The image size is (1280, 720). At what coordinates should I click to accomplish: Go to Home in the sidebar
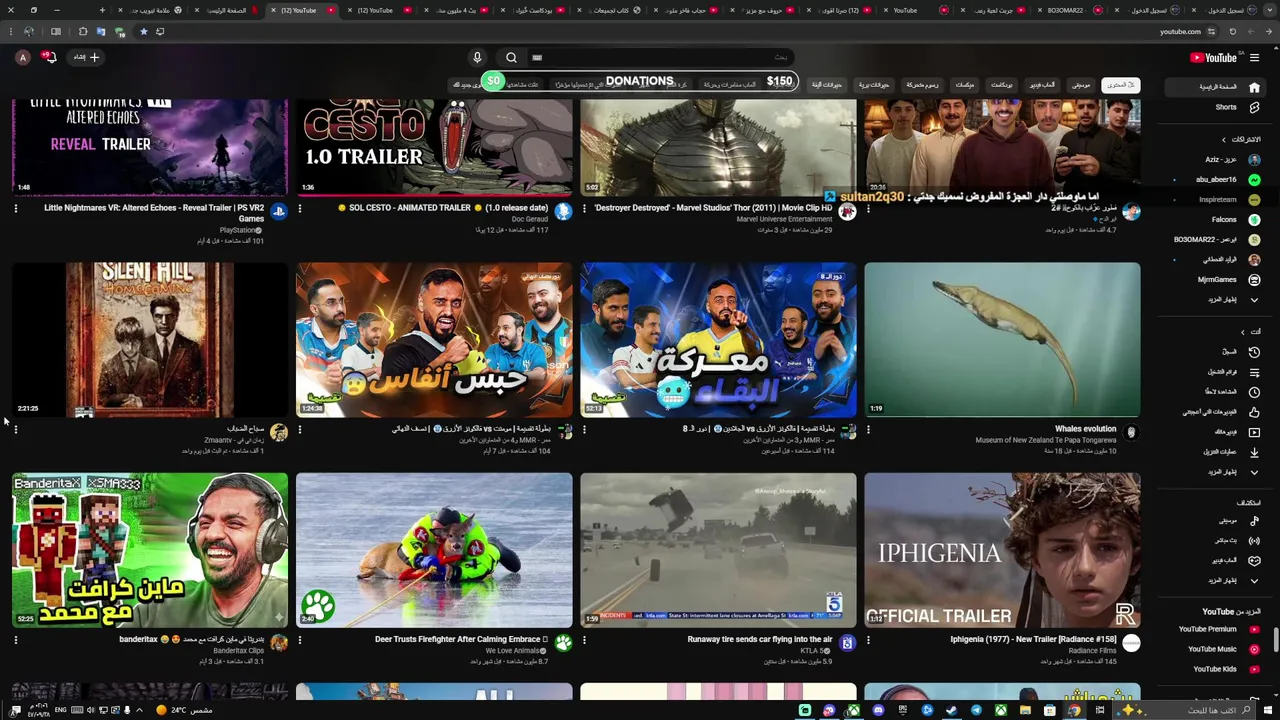[1215, 87]
